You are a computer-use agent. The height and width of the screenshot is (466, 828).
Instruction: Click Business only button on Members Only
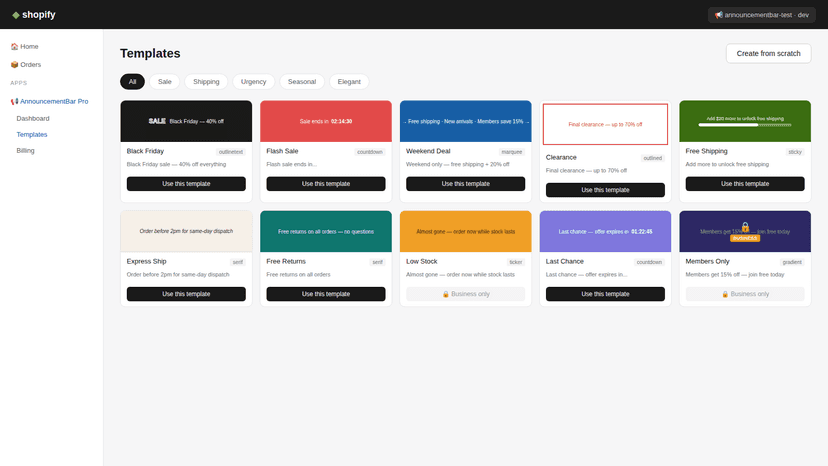(745, 294)
